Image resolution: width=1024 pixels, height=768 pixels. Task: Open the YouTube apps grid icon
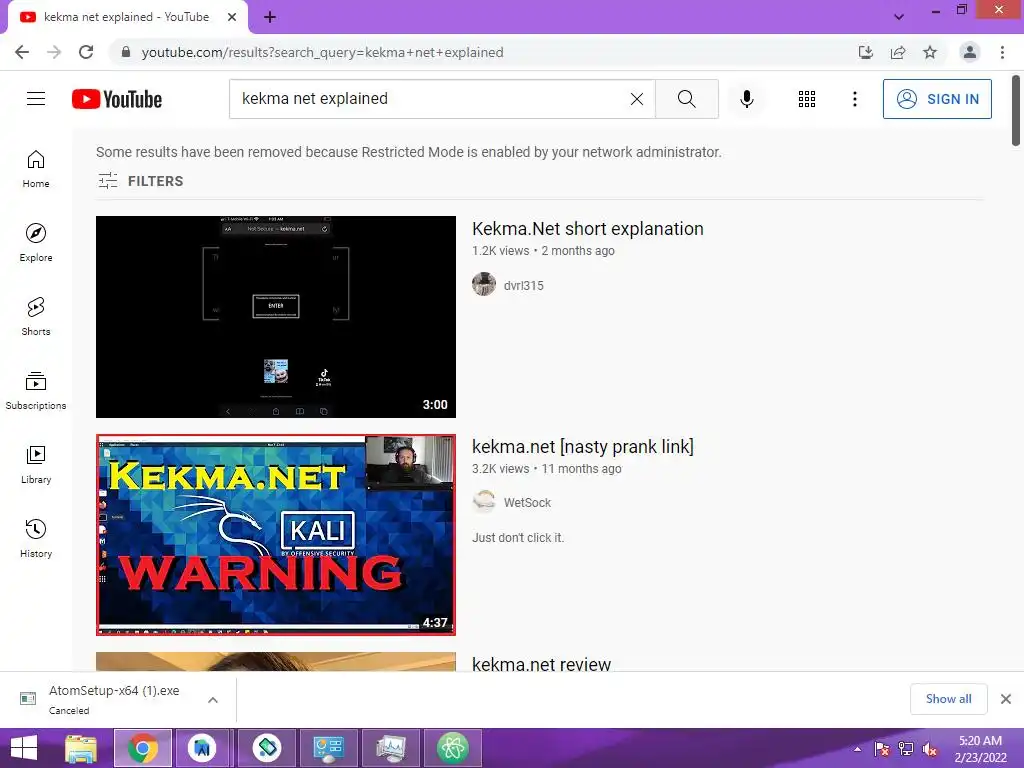coord(807,99)
